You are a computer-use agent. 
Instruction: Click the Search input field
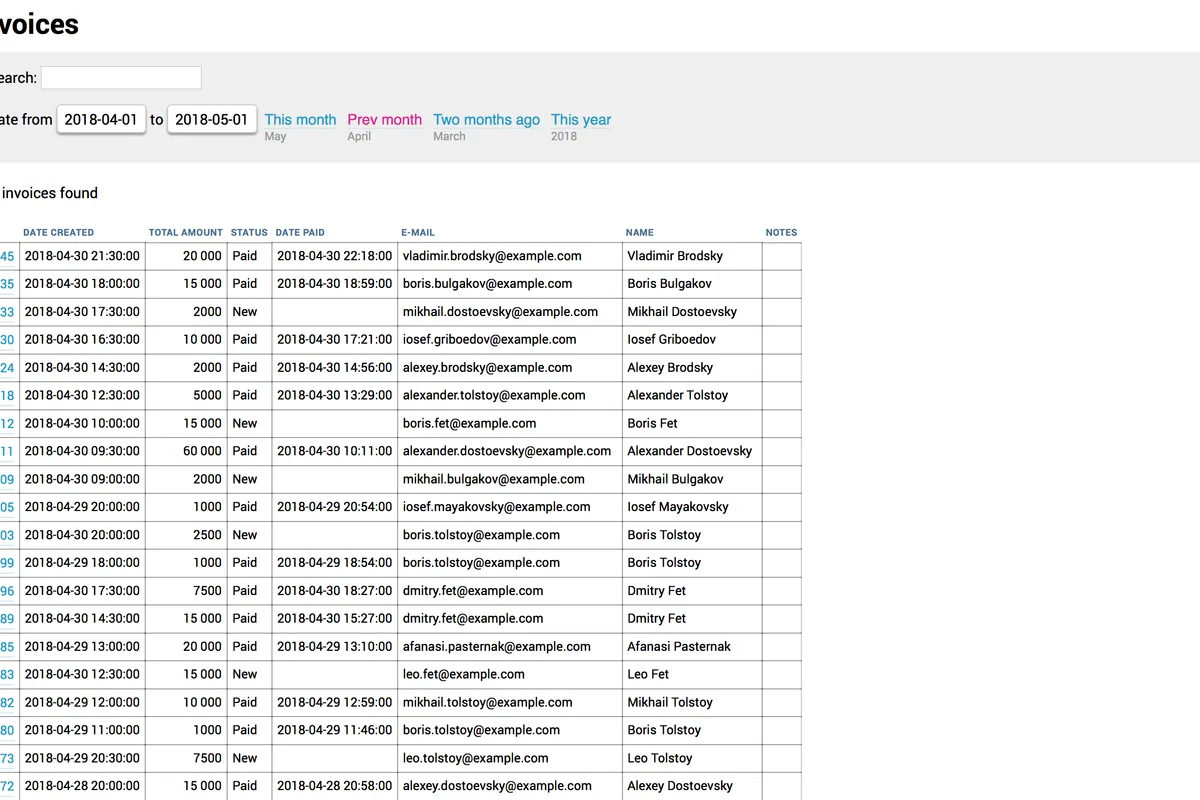pyautogui.click(x=121, y=78)
